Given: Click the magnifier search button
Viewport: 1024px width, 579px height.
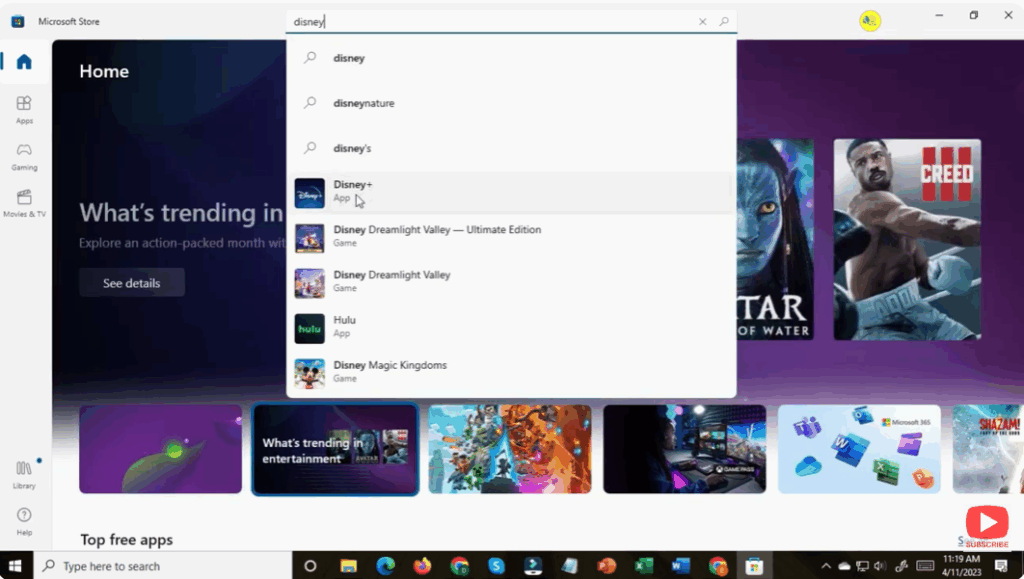Looking at the screenshot, I should pyautogui.click(x=724, y=22).
